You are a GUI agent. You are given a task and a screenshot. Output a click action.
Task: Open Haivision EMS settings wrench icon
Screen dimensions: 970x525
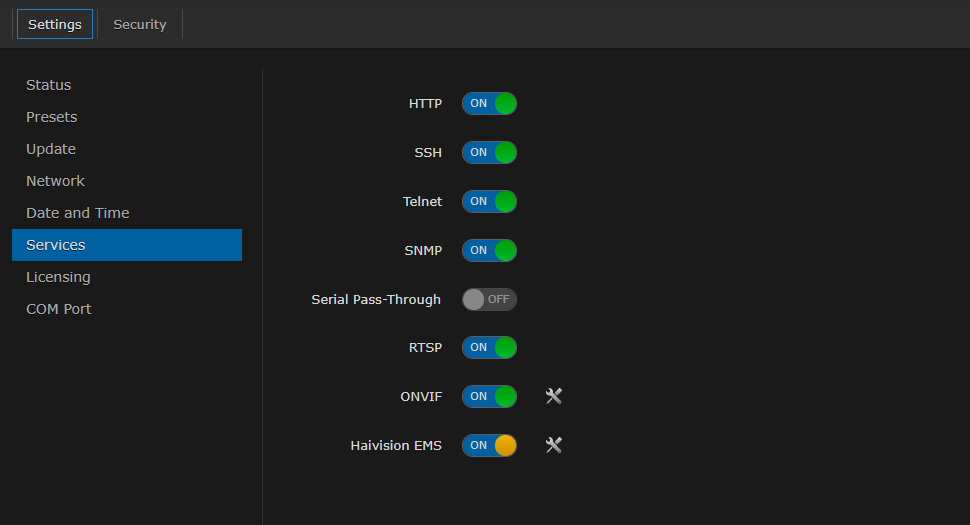[554, 445]
